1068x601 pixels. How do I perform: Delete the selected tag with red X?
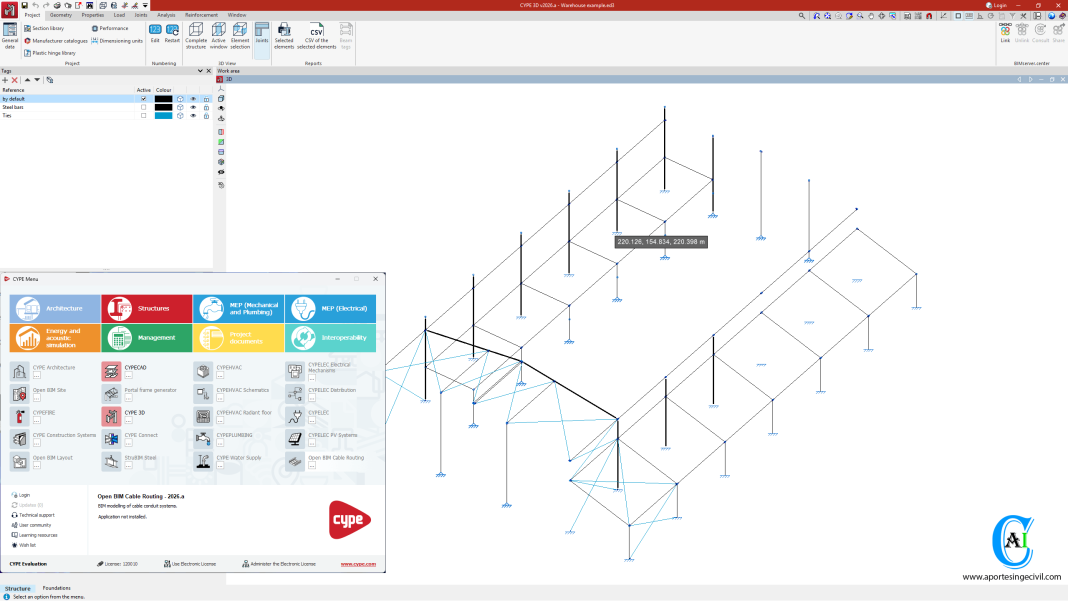14,80
